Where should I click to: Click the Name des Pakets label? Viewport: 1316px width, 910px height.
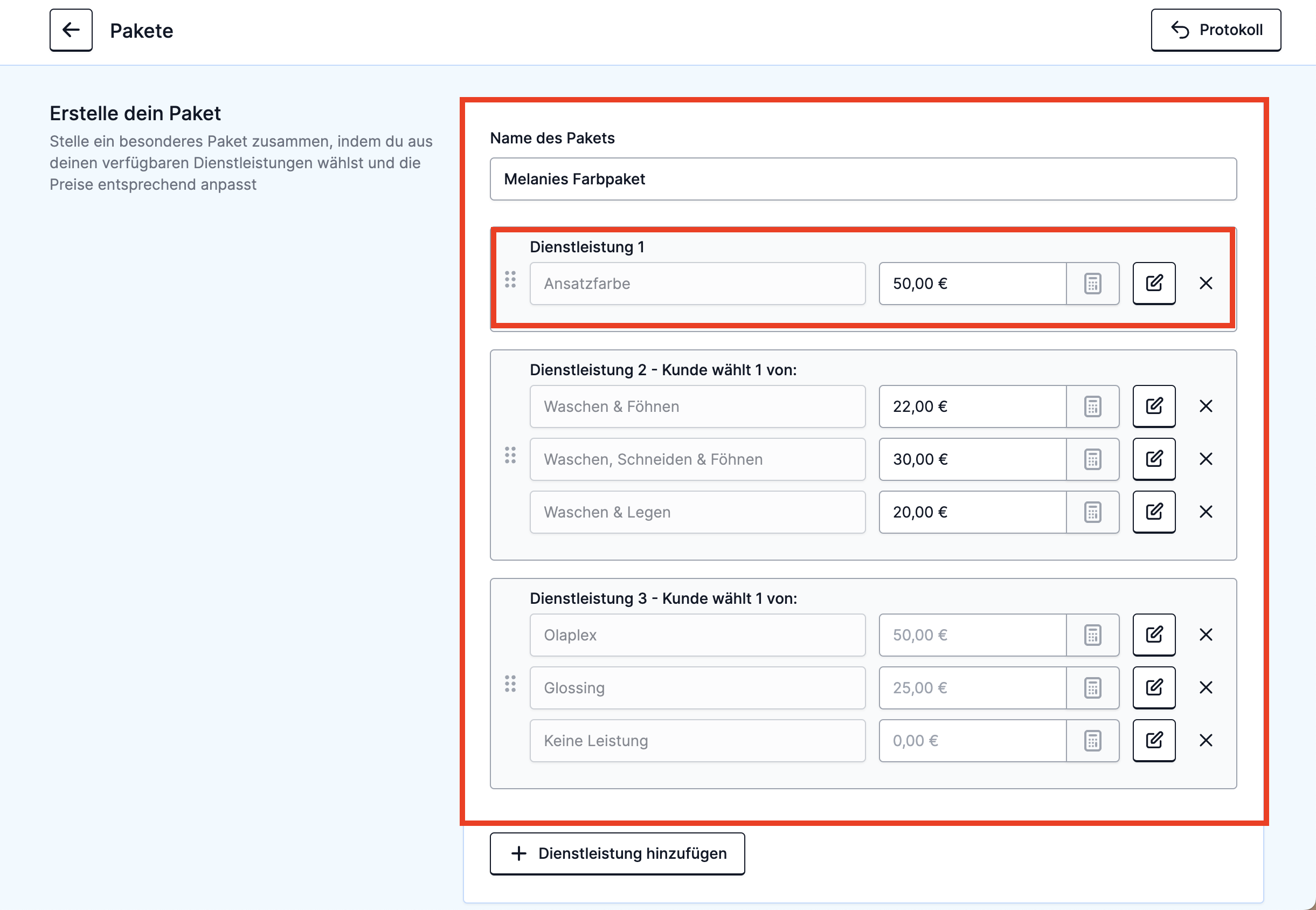click(552, 138)
